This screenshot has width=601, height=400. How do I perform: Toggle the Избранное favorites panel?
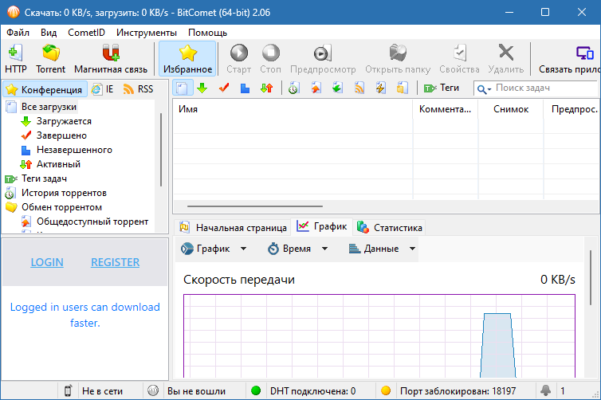click(x=187, y=59)
